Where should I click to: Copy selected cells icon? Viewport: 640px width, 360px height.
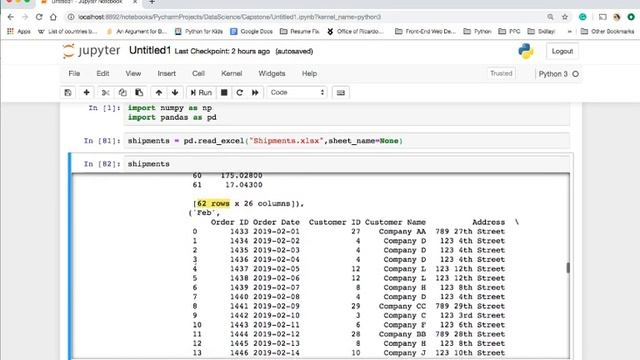pos(122,93)
